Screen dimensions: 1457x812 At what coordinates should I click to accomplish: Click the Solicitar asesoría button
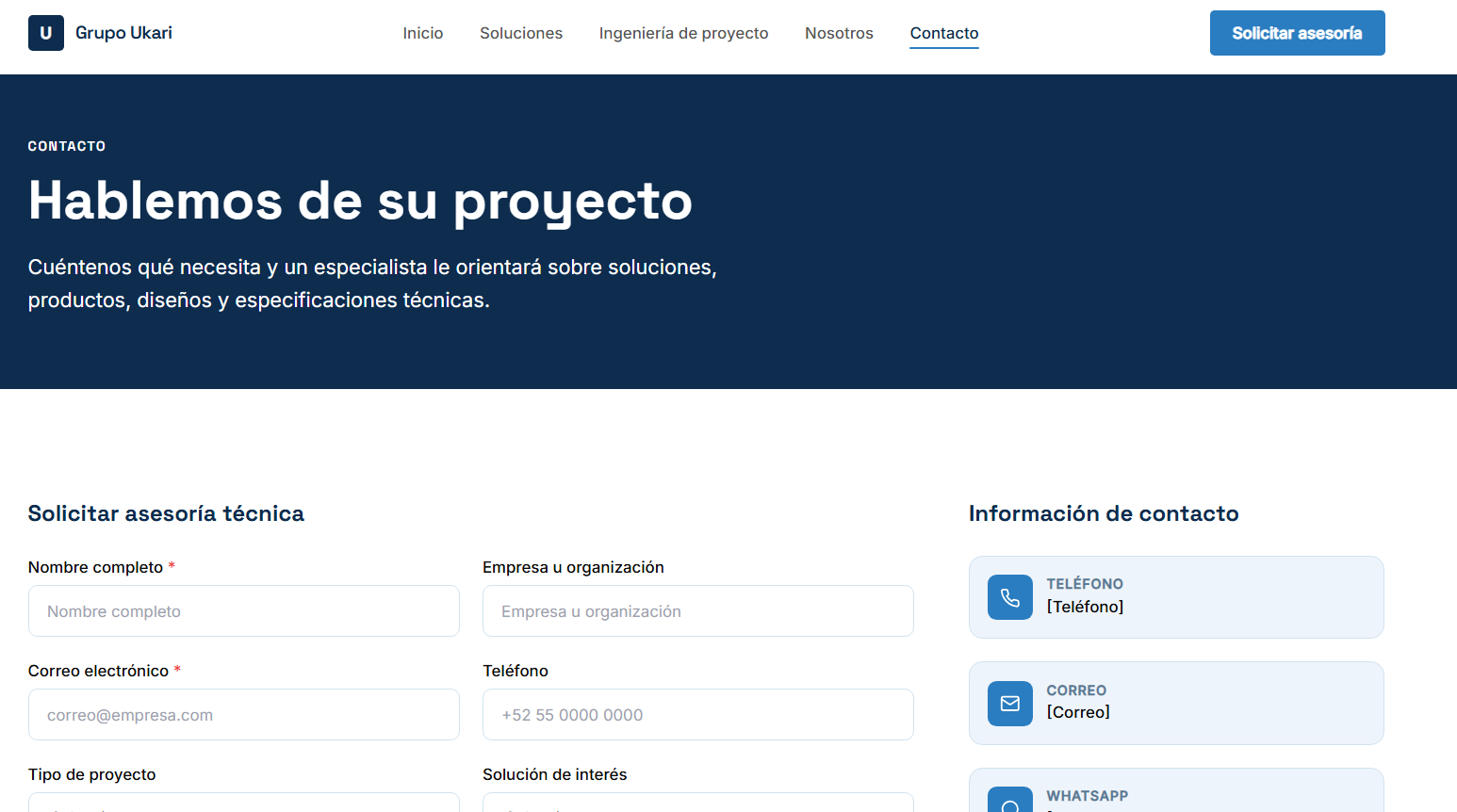[1298, 33]
